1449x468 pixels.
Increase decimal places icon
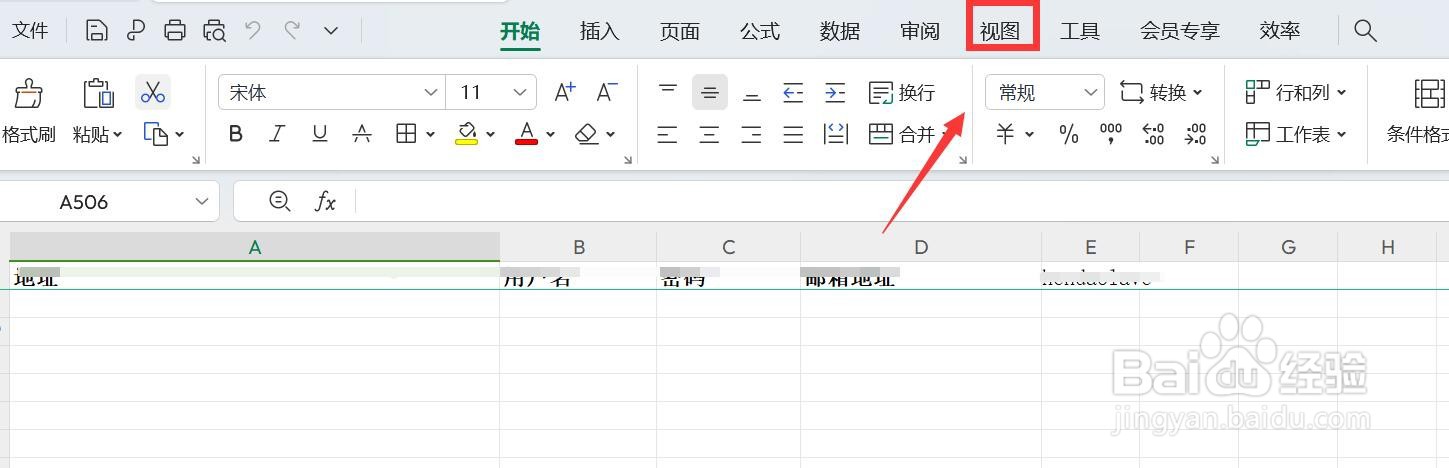[x=1153, y=134]
